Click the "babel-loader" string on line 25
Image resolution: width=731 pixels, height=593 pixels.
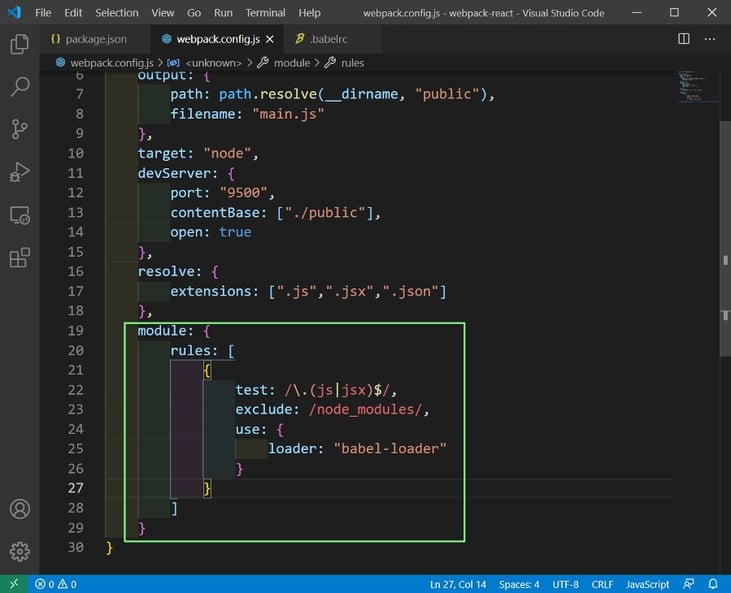tap(390, 448)
